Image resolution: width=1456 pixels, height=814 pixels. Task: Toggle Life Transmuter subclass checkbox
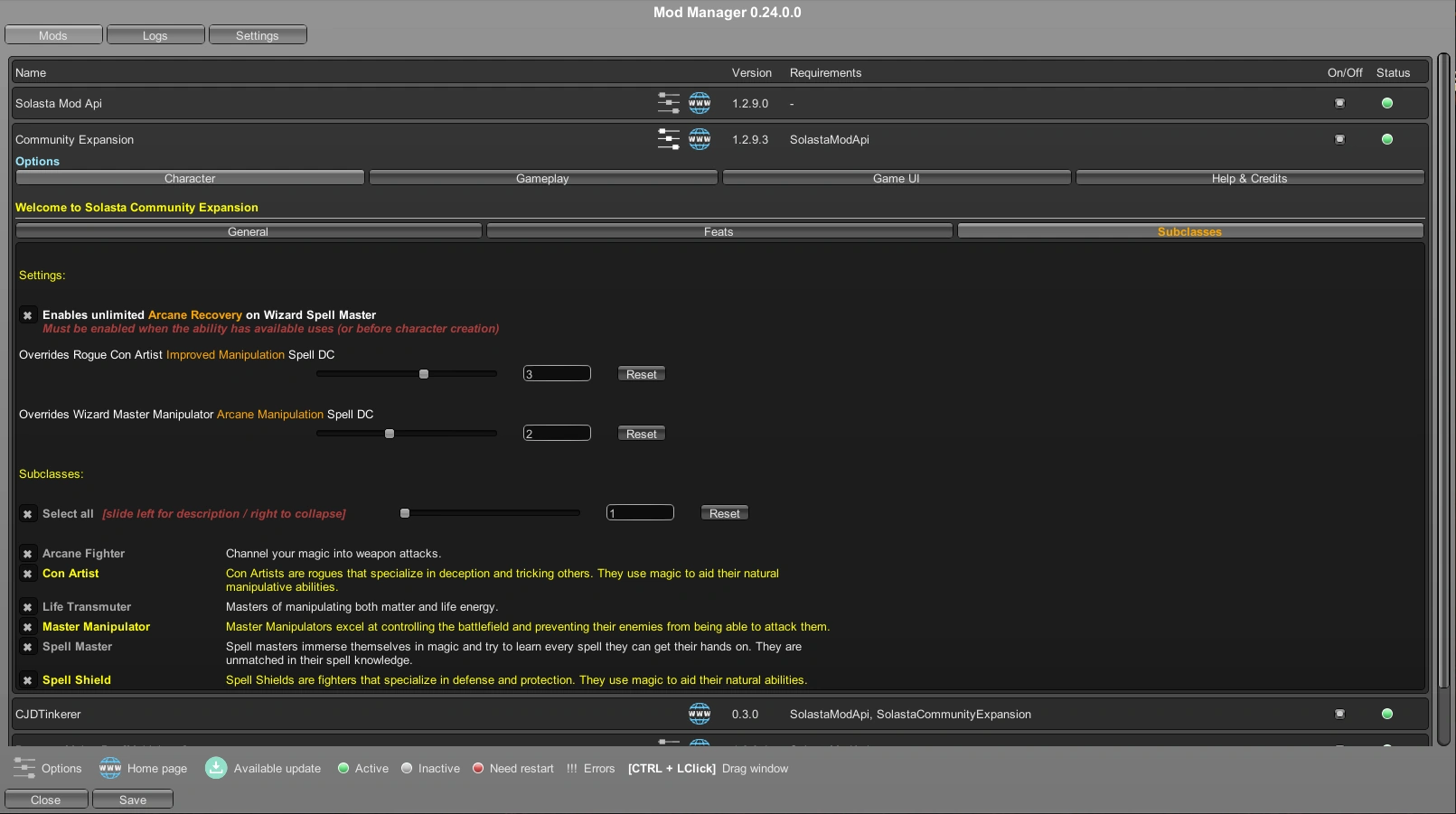tap(27, 607)
